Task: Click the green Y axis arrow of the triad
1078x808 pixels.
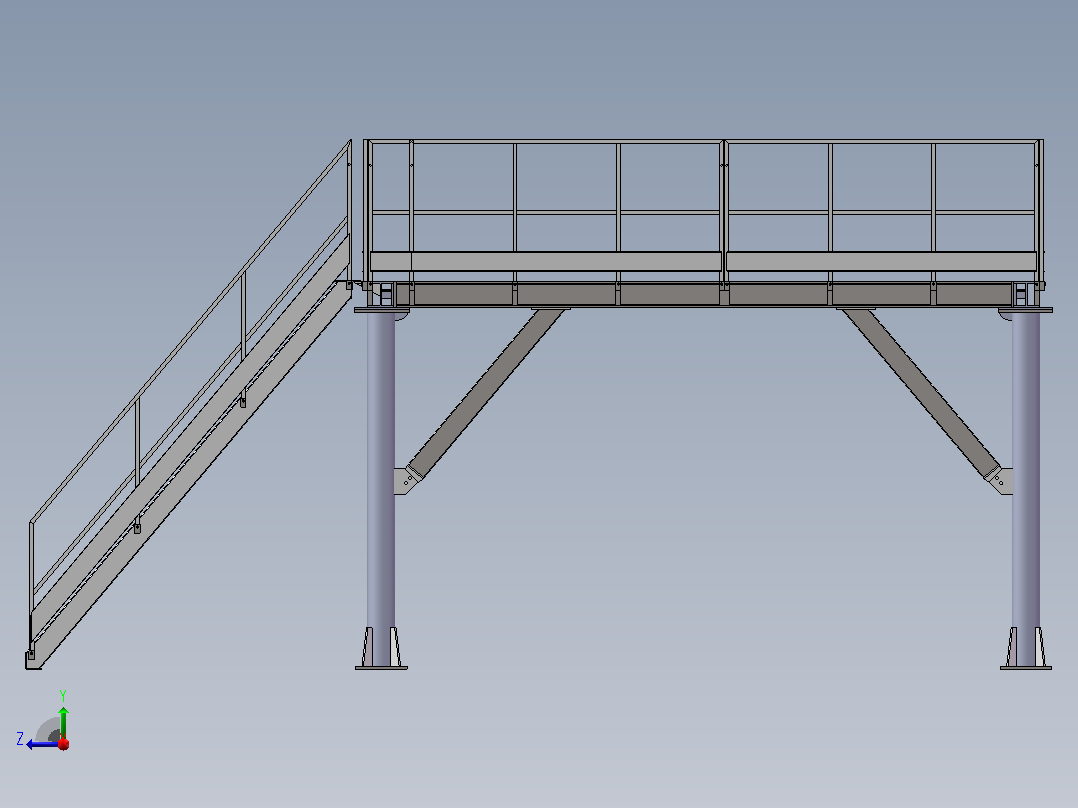Action: (63, 722)
